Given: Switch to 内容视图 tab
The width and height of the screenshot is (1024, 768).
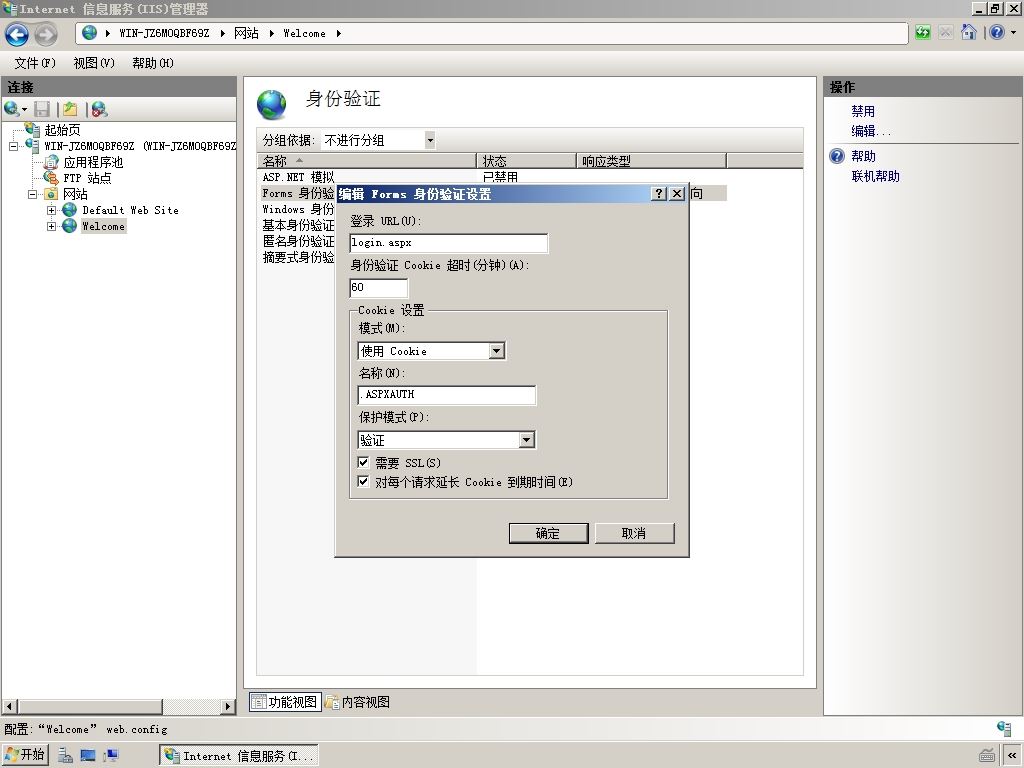Looking at the screenshot, I should tap(358, 702).
